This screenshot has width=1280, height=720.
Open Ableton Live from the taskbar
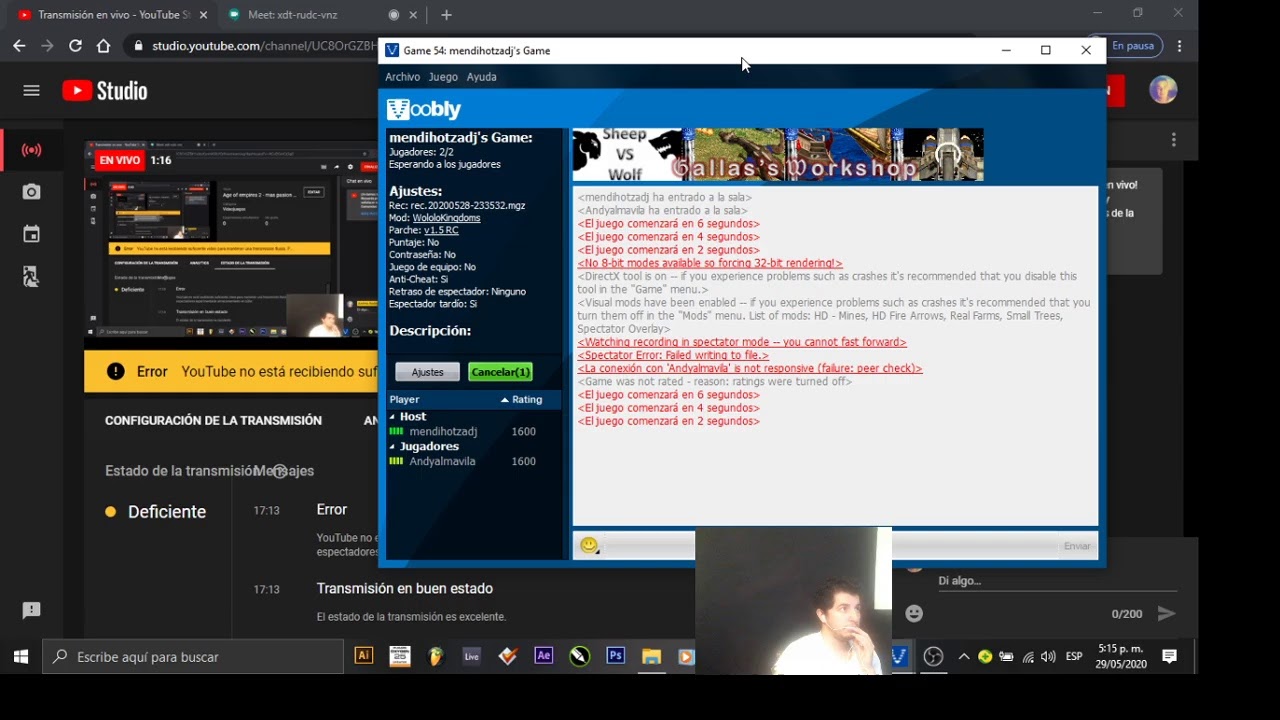pos(471,656)
